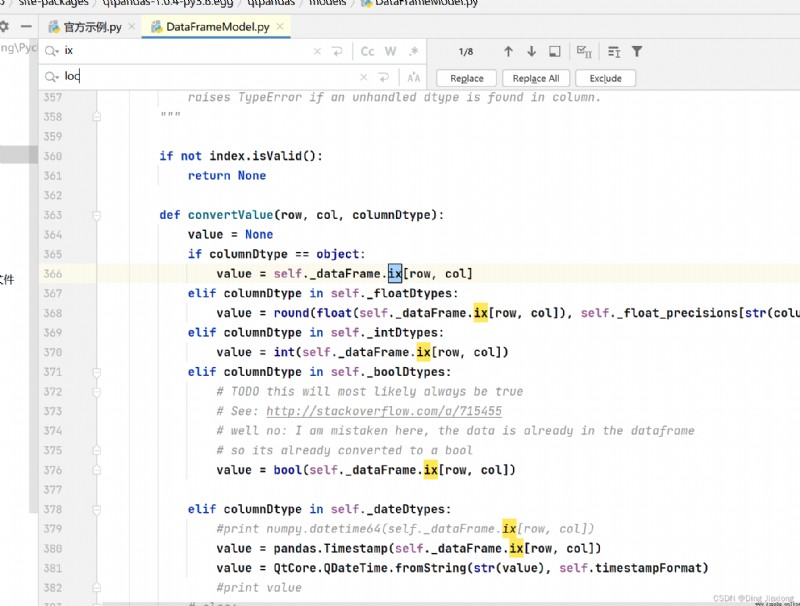Toggle fold marker at line 371
This screenshot has height=606, width=800.
pos(96,372)
